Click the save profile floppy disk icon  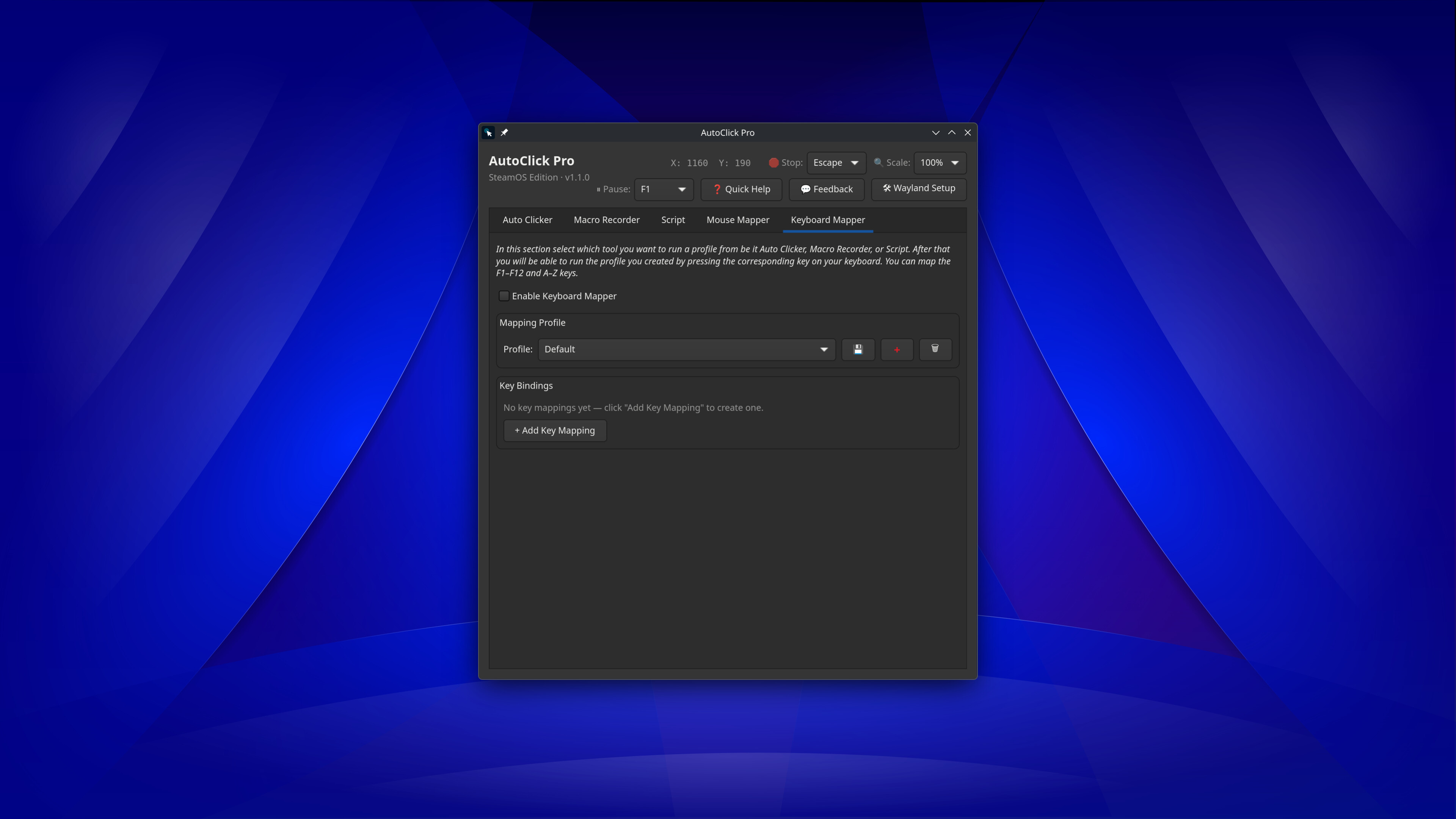(858, 349)
